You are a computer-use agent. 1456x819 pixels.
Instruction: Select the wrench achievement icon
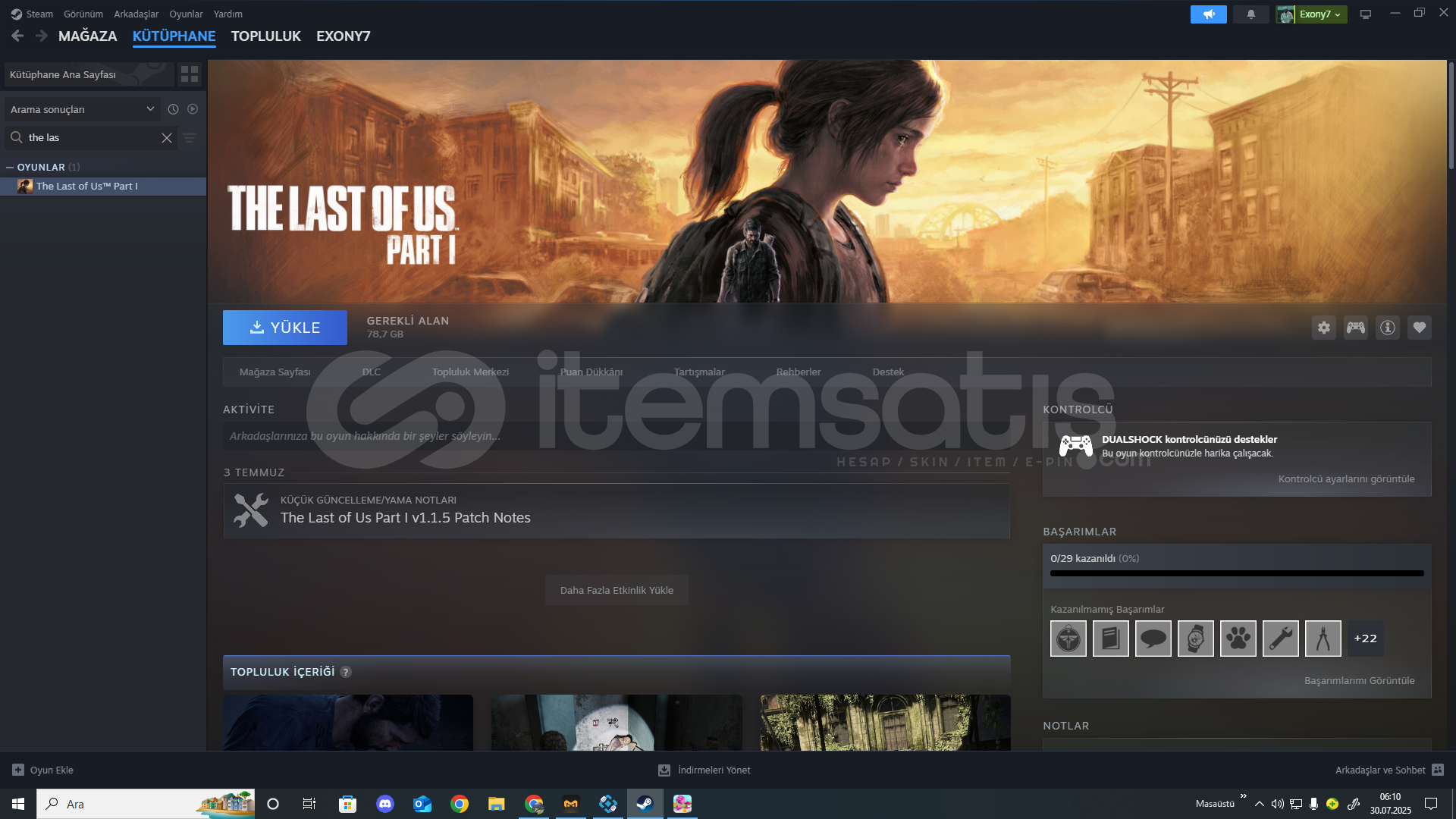pos(1281,639)
